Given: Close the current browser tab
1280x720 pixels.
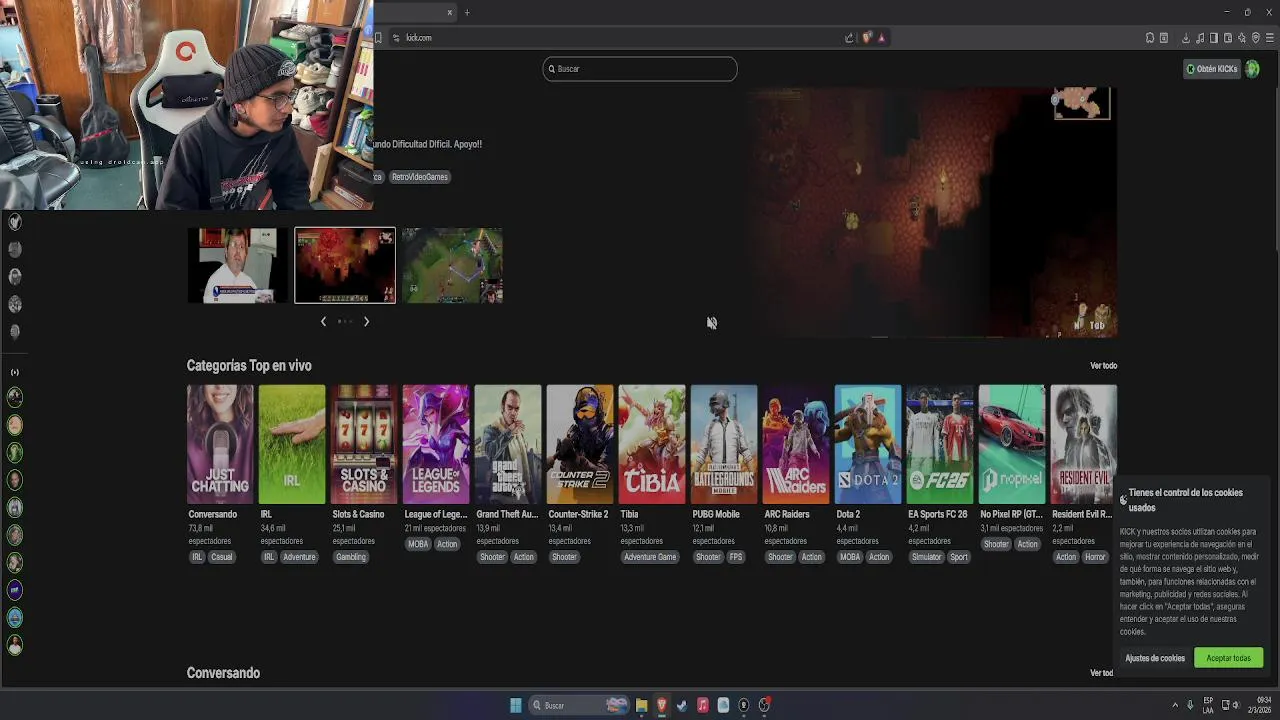Looking at the screenshot, I should (x=449, y=12).
